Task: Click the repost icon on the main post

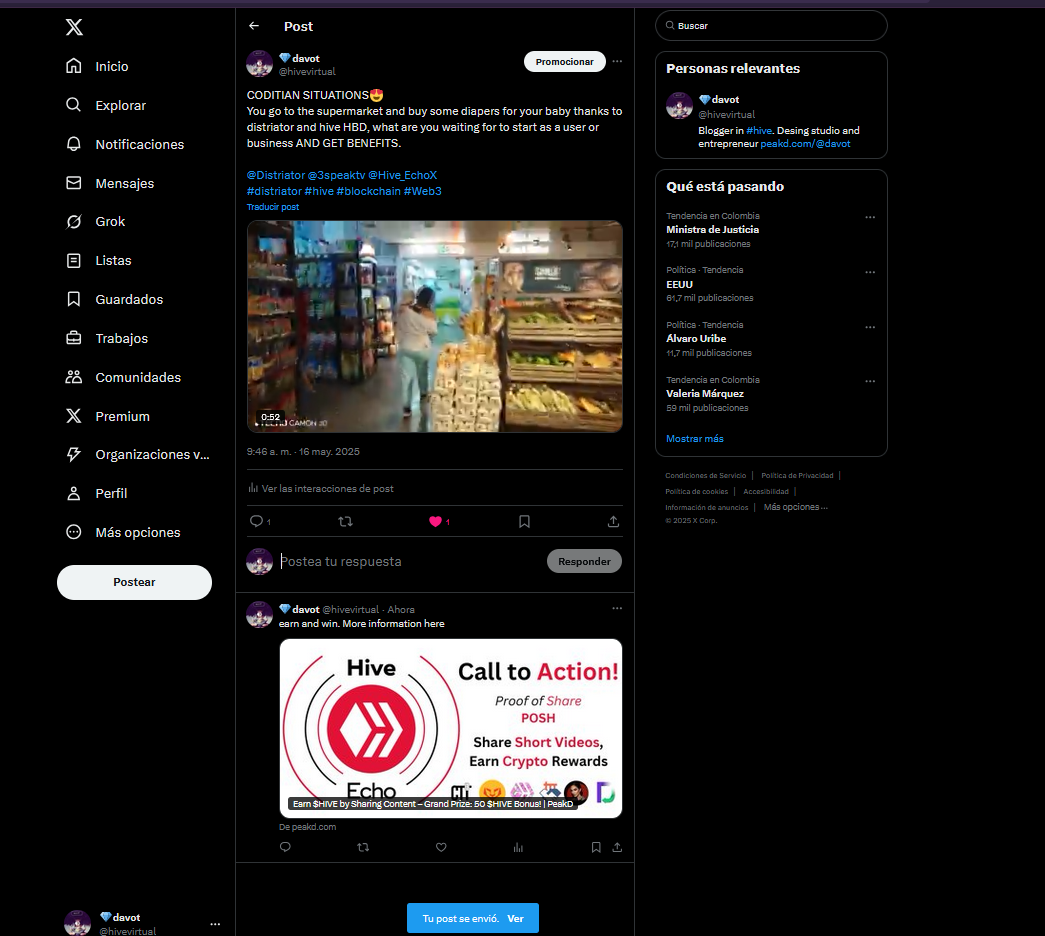Action: pyautogui.click(x=345, y=521)
